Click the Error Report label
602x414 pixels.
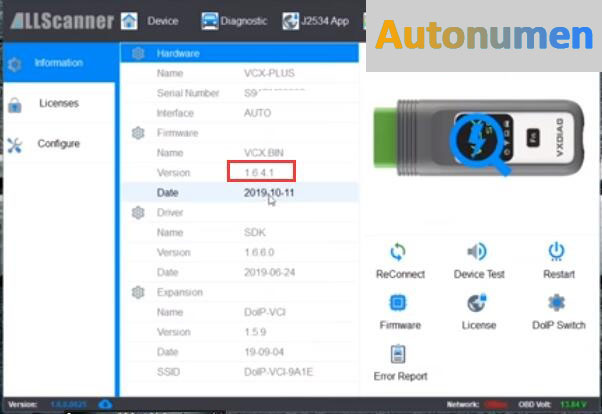tap(400, 376)
